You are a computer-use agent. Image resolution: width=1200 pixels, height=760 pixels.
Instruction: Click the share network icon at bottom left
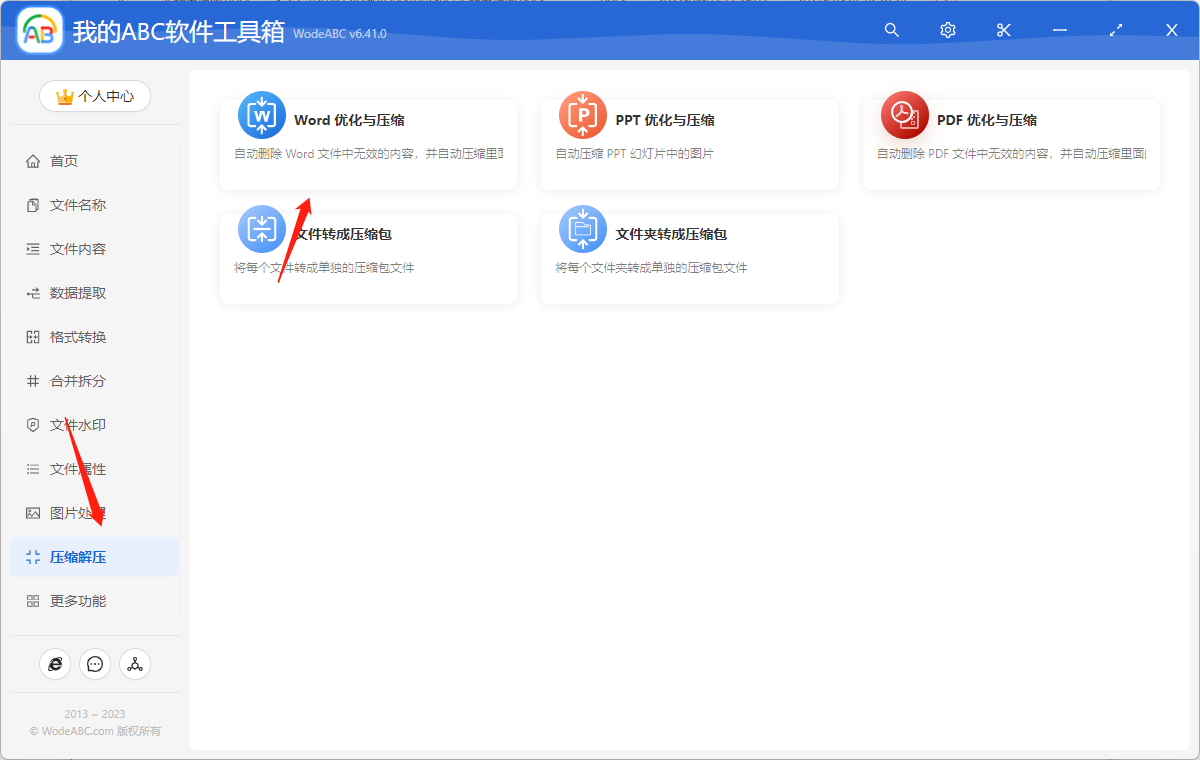click(135, 663)
